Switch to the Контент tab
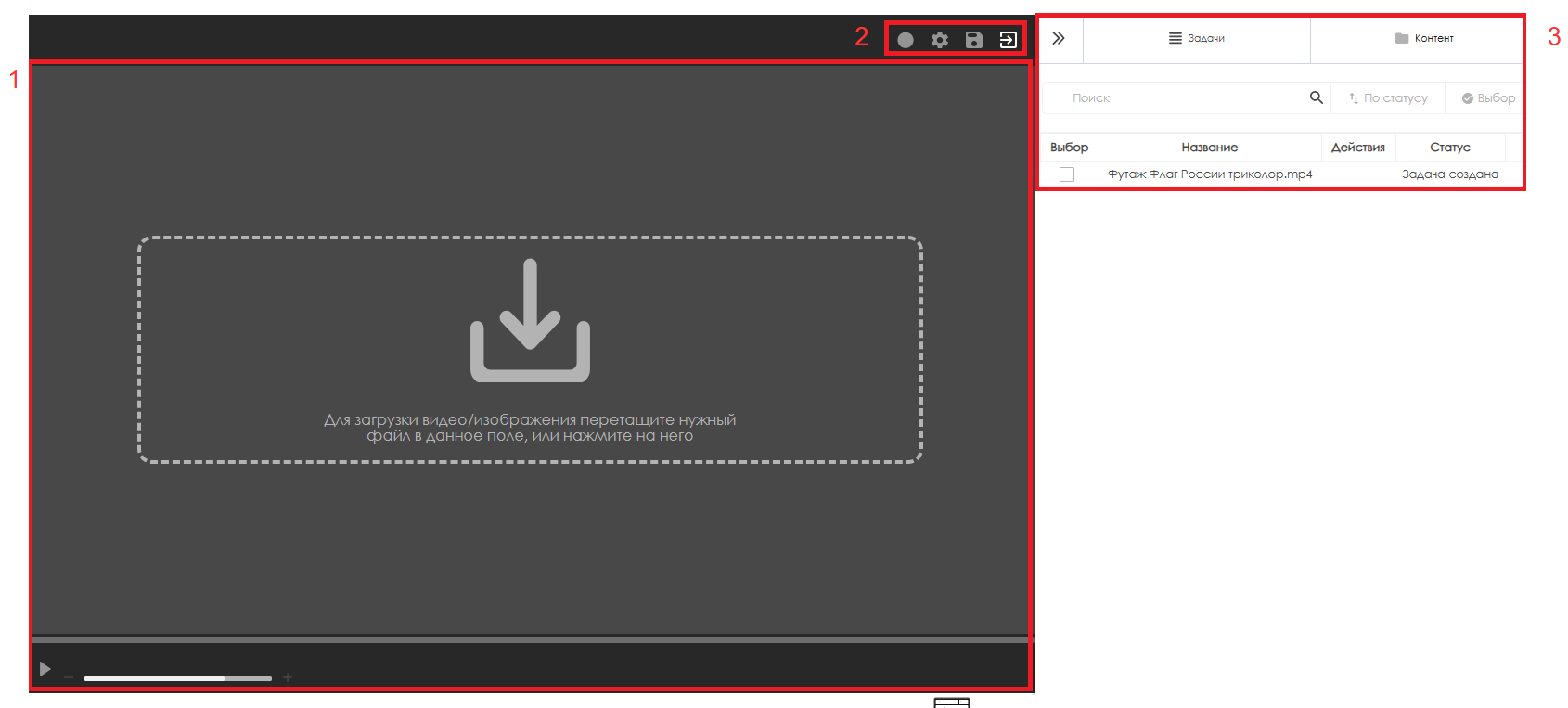Screen dimensions: 1568x708 (x=1424, y=39)
